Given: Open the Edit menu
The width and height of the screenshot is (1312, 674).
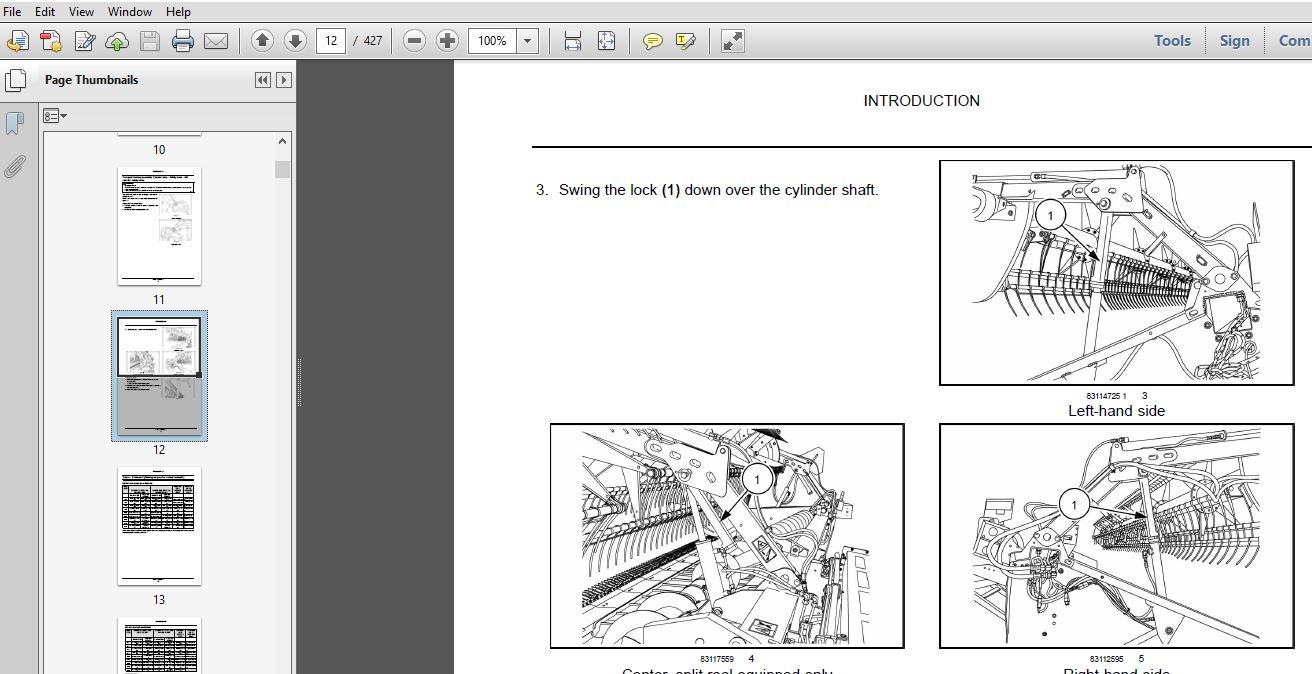Looking at the screenshot, I should coord(45,12).
